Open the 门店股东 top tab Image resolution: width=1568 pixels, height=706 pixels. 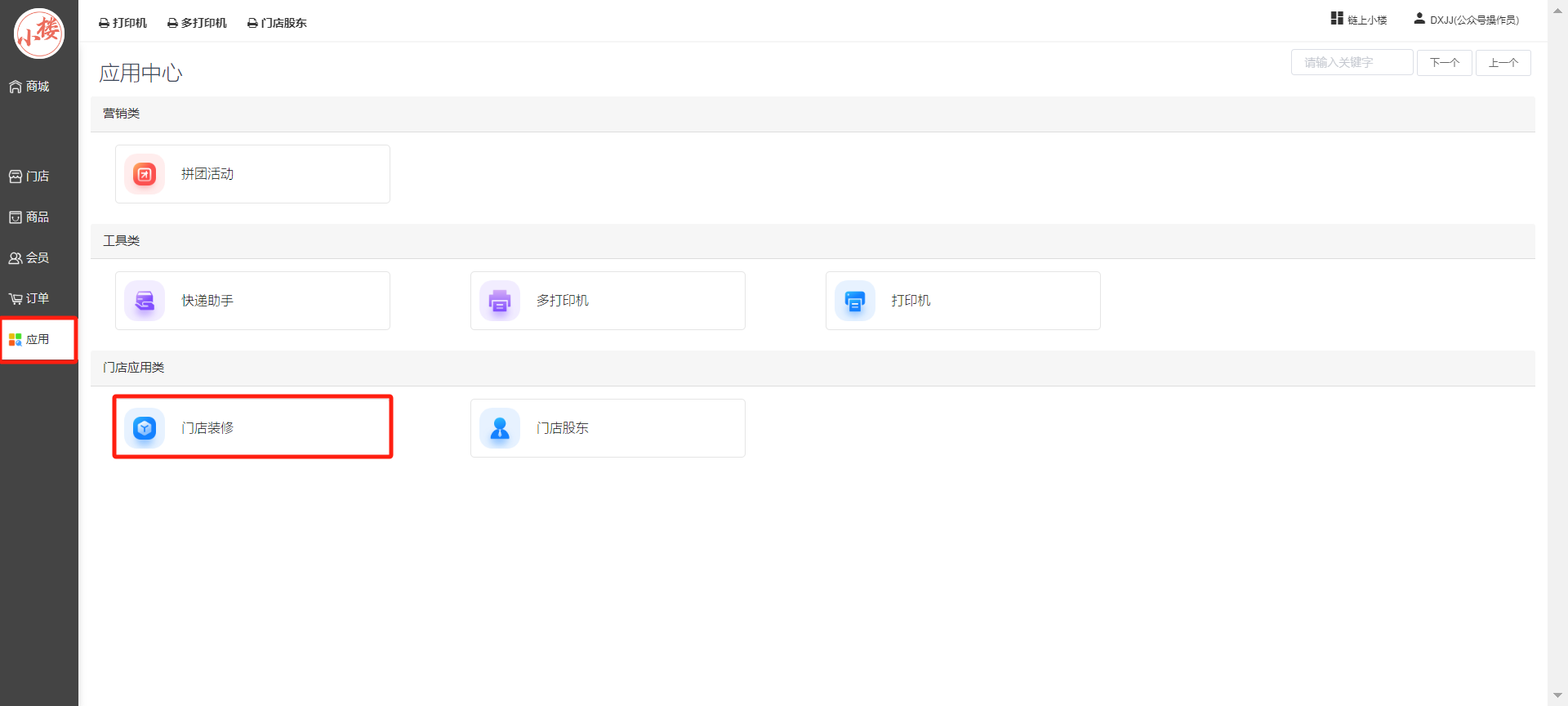[x=277, y=23]
